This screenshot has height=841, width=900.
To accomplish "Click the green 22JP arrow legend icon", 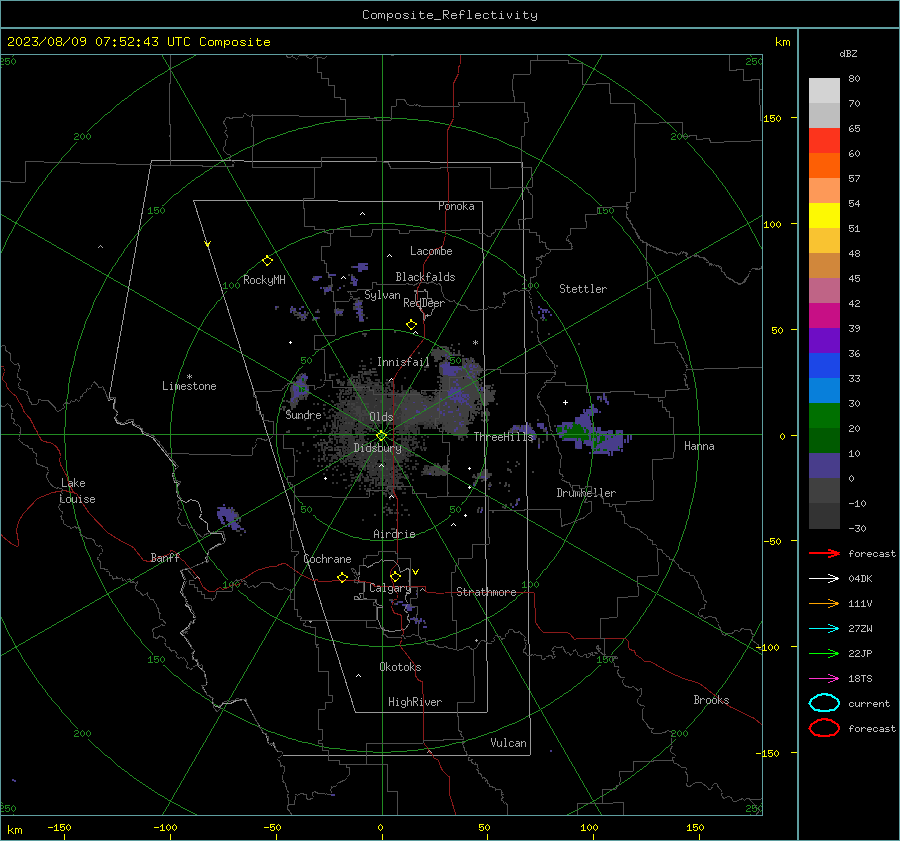I will [x=824, y=653].
